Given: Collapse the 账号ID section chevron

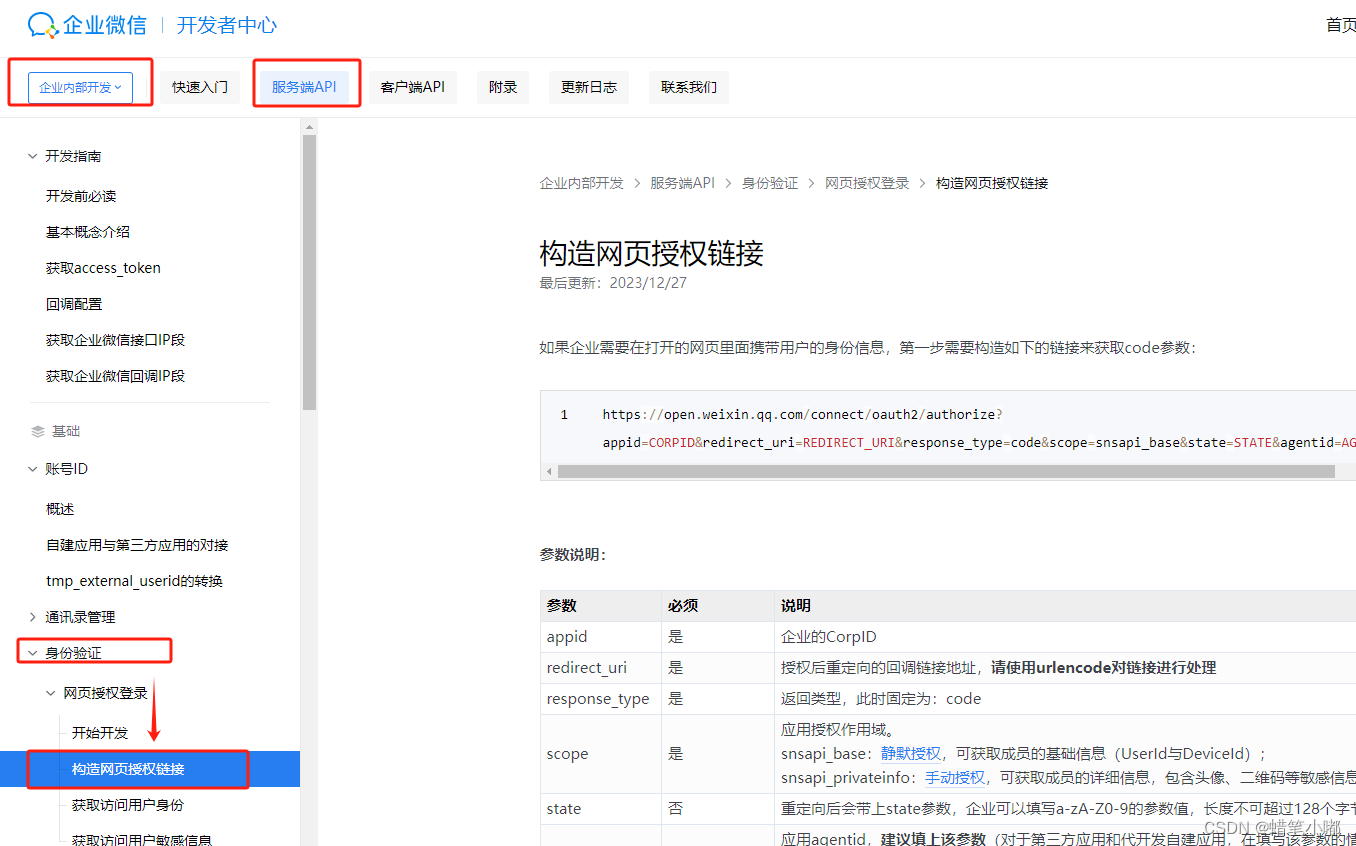Looking at the screenshot, I should pyautogui.click(x=32, y=469).
